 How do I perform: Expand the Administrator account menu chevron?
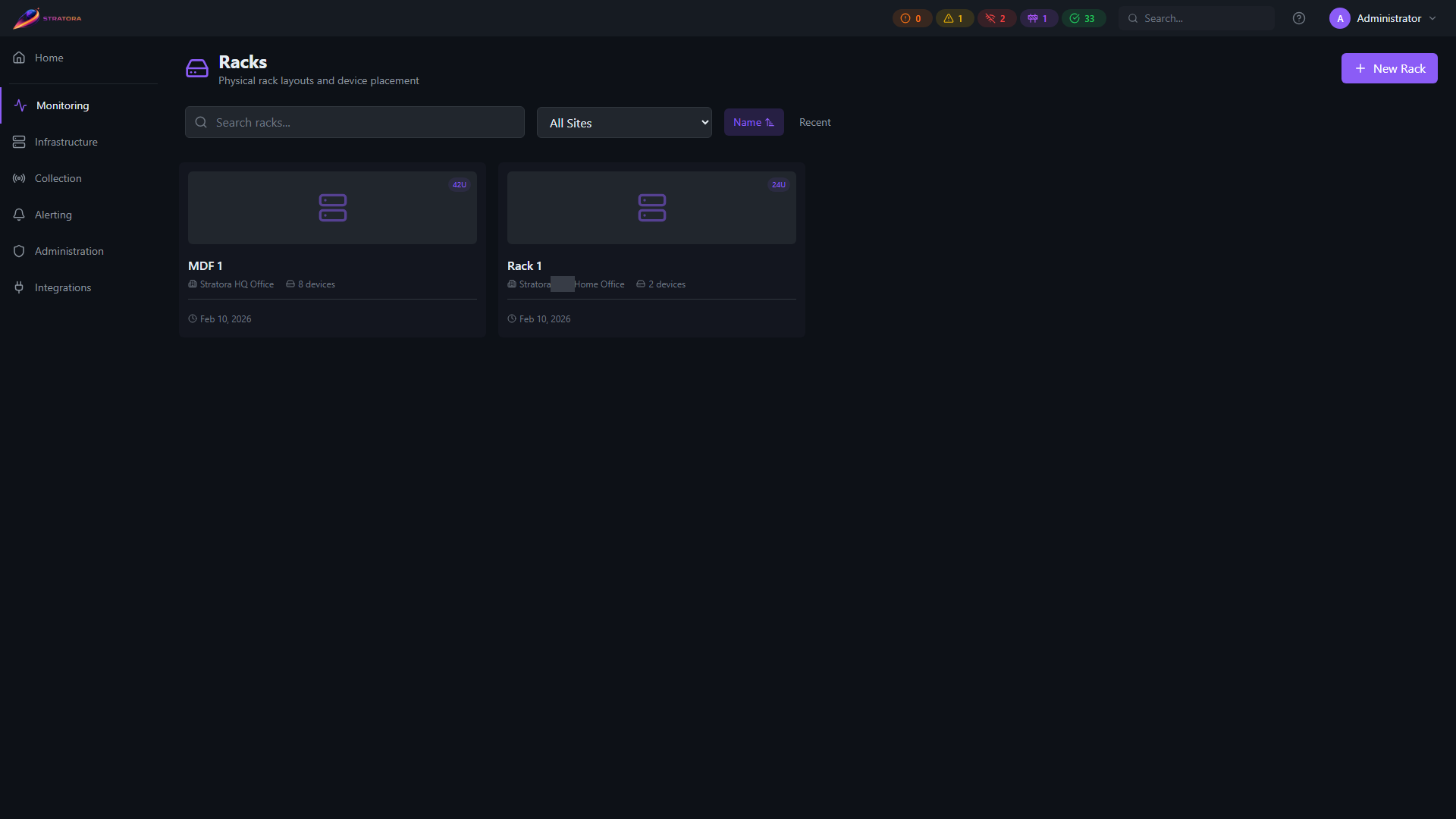[1432, 18]
